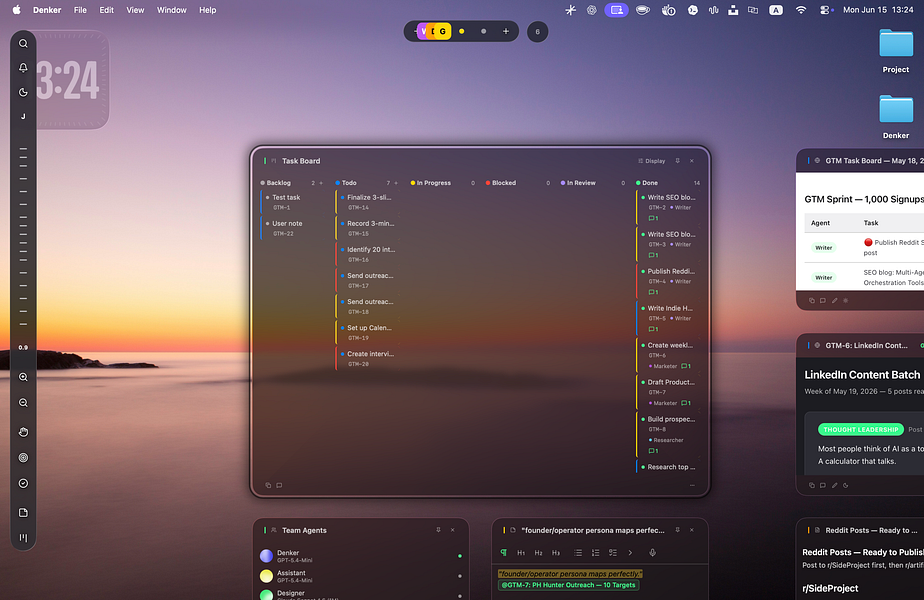Image resolution: width=924 pixels, height=600 pixels.
Task: Open the board columns icon at sidebar bottom
Action: pos(23,538)
